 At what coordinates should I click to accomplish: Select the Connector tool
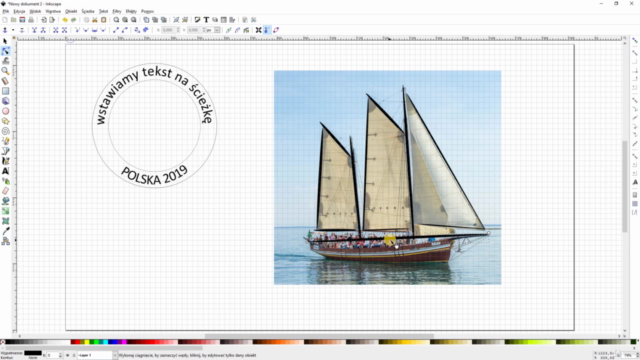pos(5,241)
